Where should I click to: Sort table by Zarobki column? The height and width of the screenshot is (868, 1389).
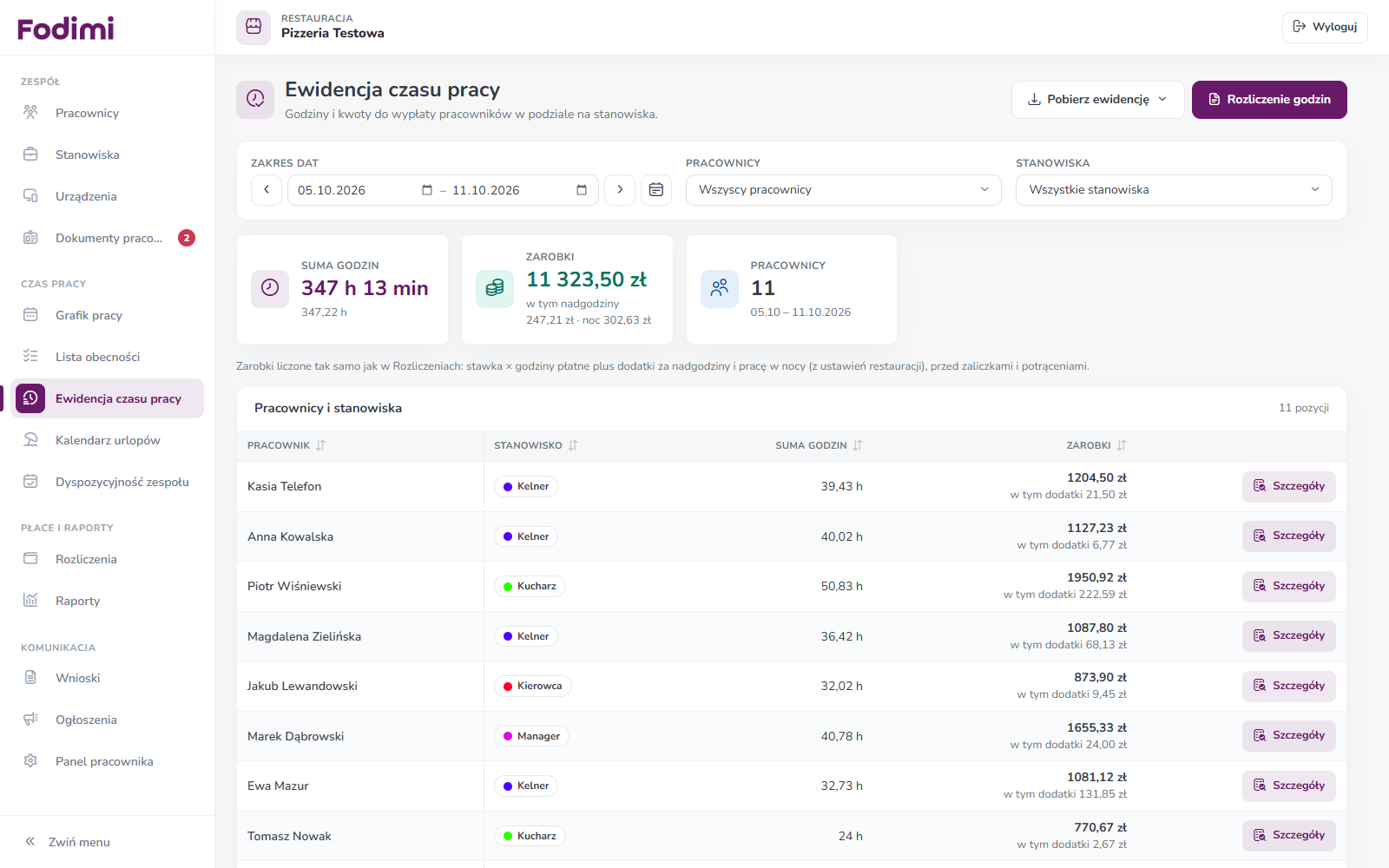(1096, 445)
